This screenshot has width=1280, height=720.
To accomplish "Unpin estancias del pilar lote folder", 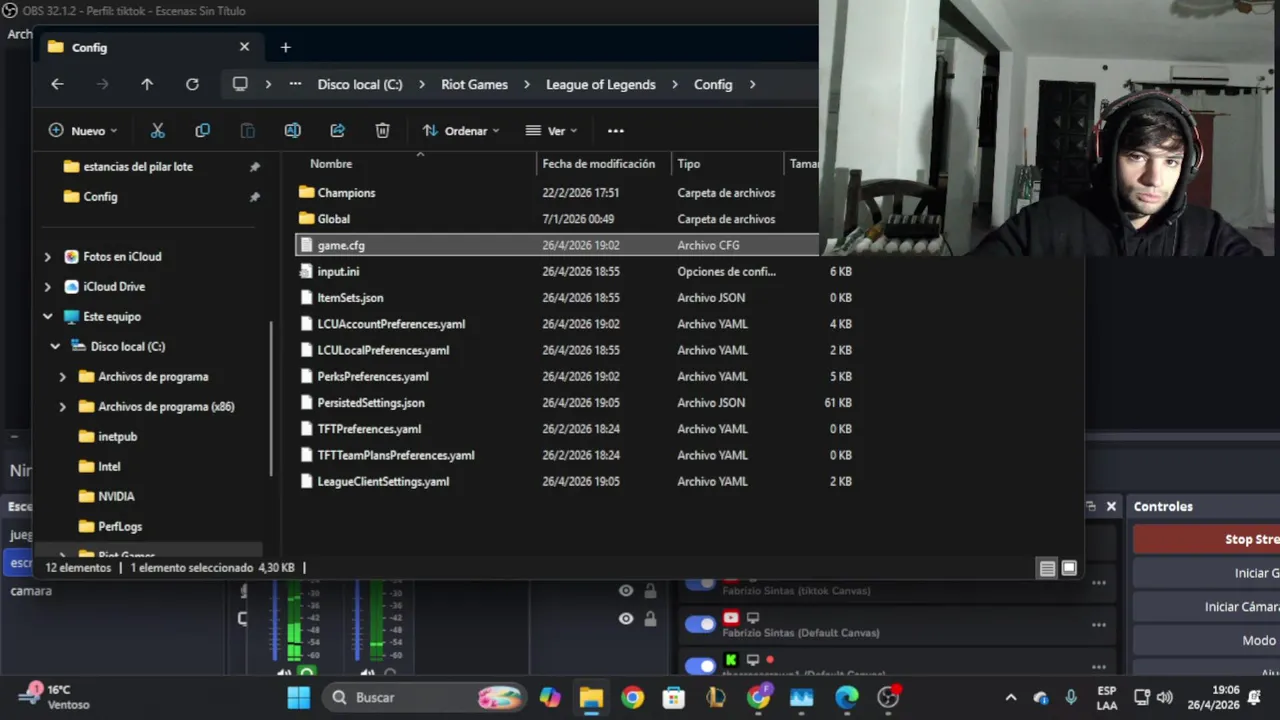I will click(x=254, y=167).
